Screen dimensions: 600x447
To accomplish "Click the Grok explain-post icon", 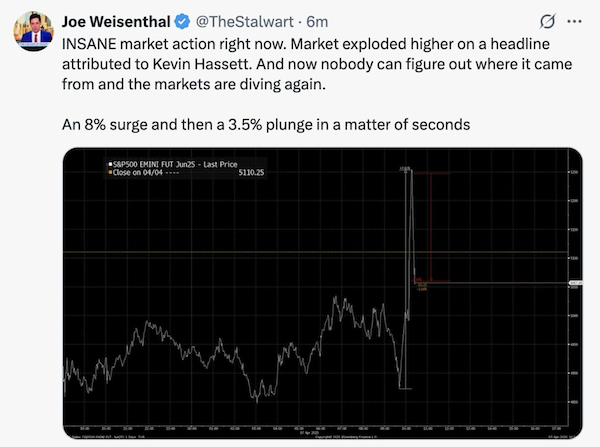I will [x=547, y=21].
